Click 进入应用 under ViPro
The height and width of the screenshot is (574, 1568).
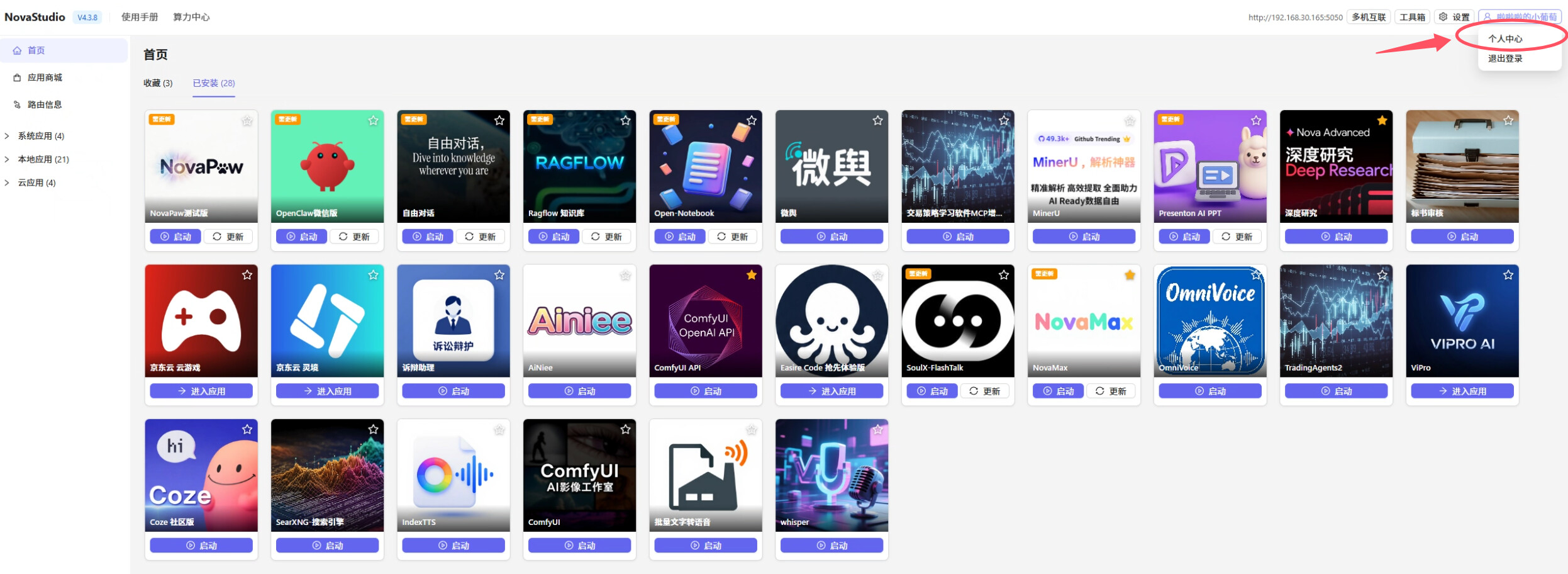click(1462, 391)
